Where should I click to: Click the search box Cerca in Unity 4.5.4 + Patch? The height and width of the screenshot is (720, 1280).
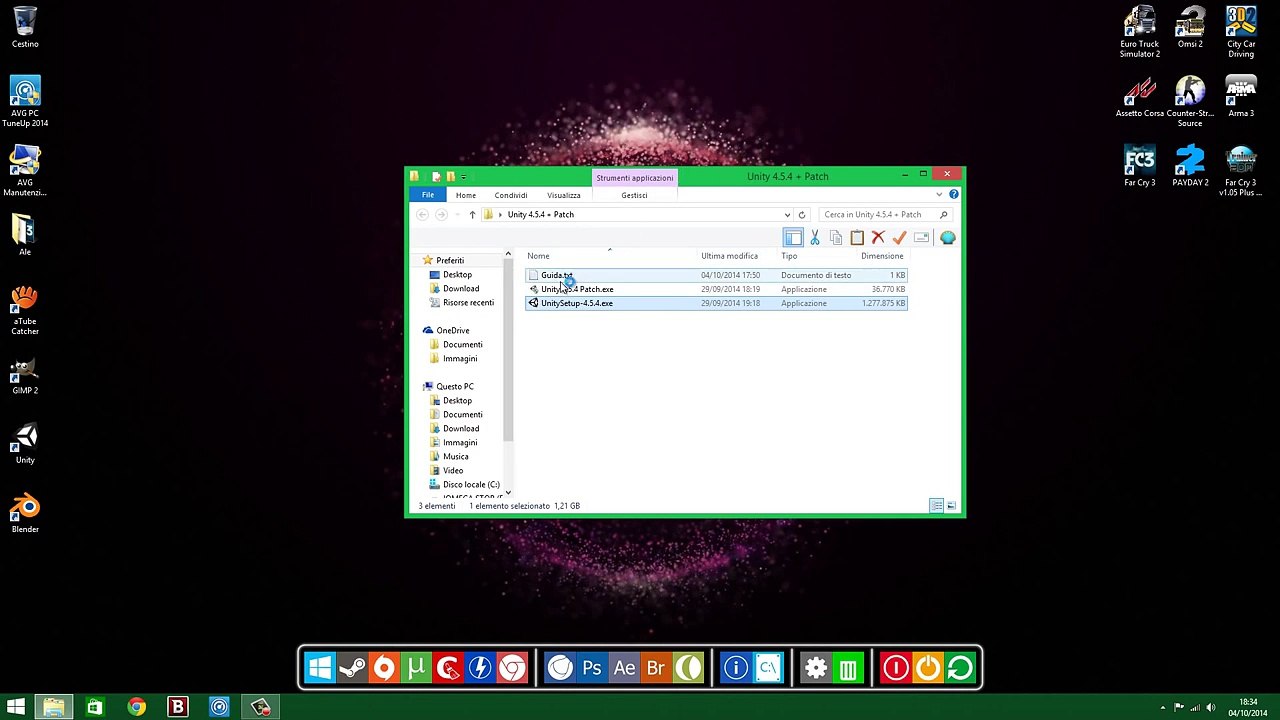pyautogui.click(x=884, y=215)
